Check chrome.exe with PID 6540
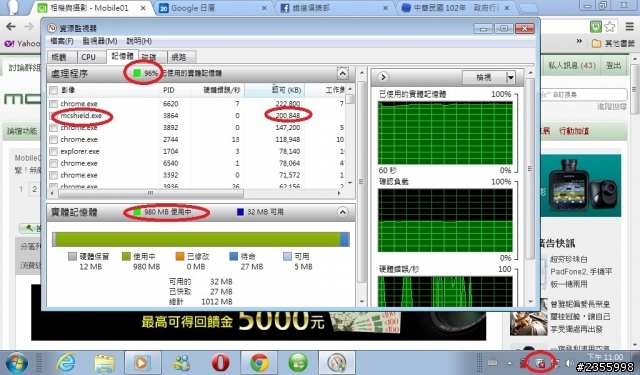The image size is (640, 375). [x=53, y=163]
